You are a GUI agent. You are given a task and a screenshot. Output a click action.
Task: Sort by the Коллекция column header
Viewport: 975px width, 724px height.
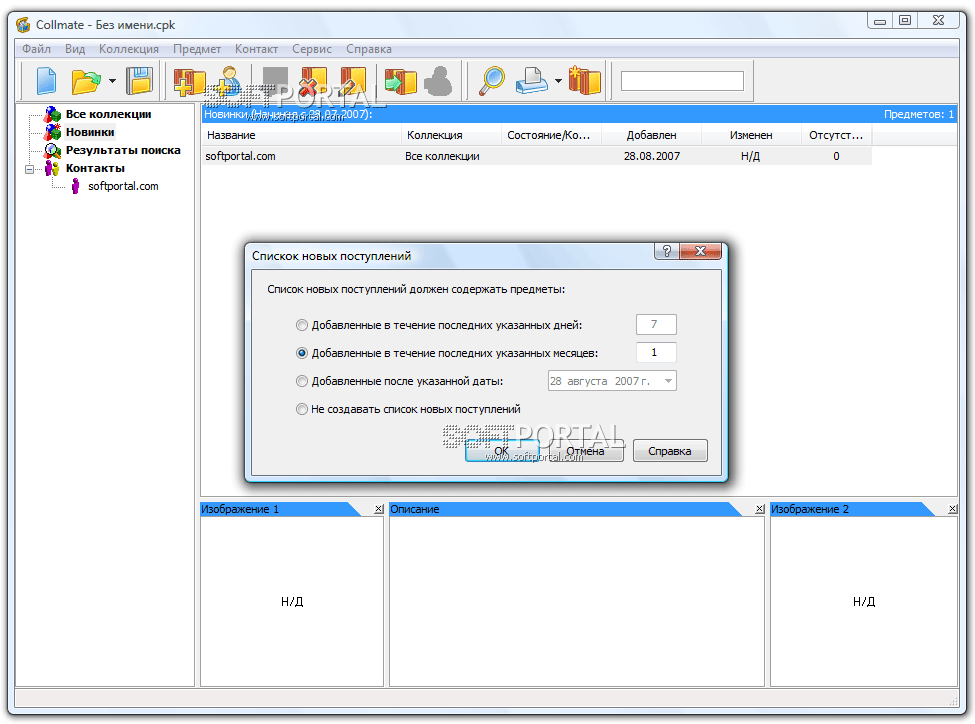pos(451,135)
